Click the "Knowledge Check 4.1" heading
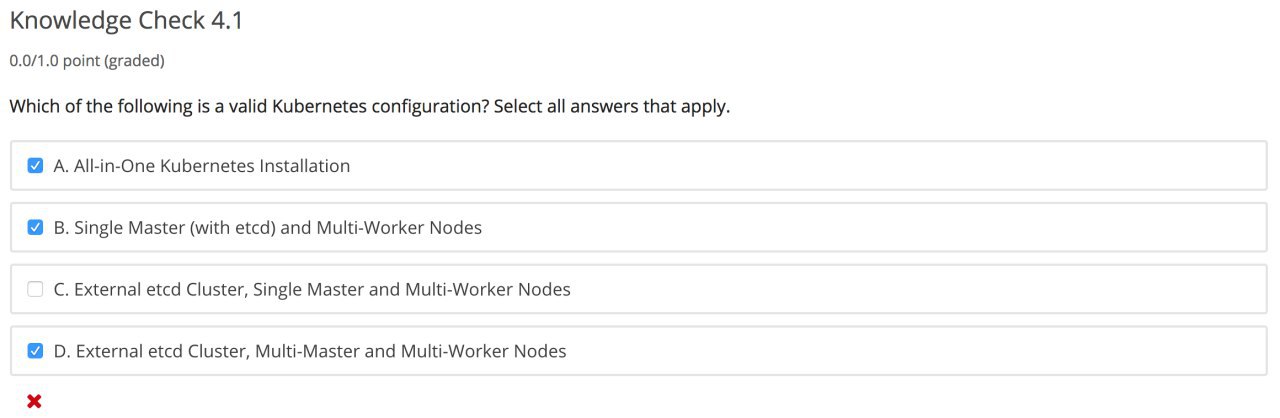The image size is (1280, 418). pyautogui.click(x=125, y=21)
